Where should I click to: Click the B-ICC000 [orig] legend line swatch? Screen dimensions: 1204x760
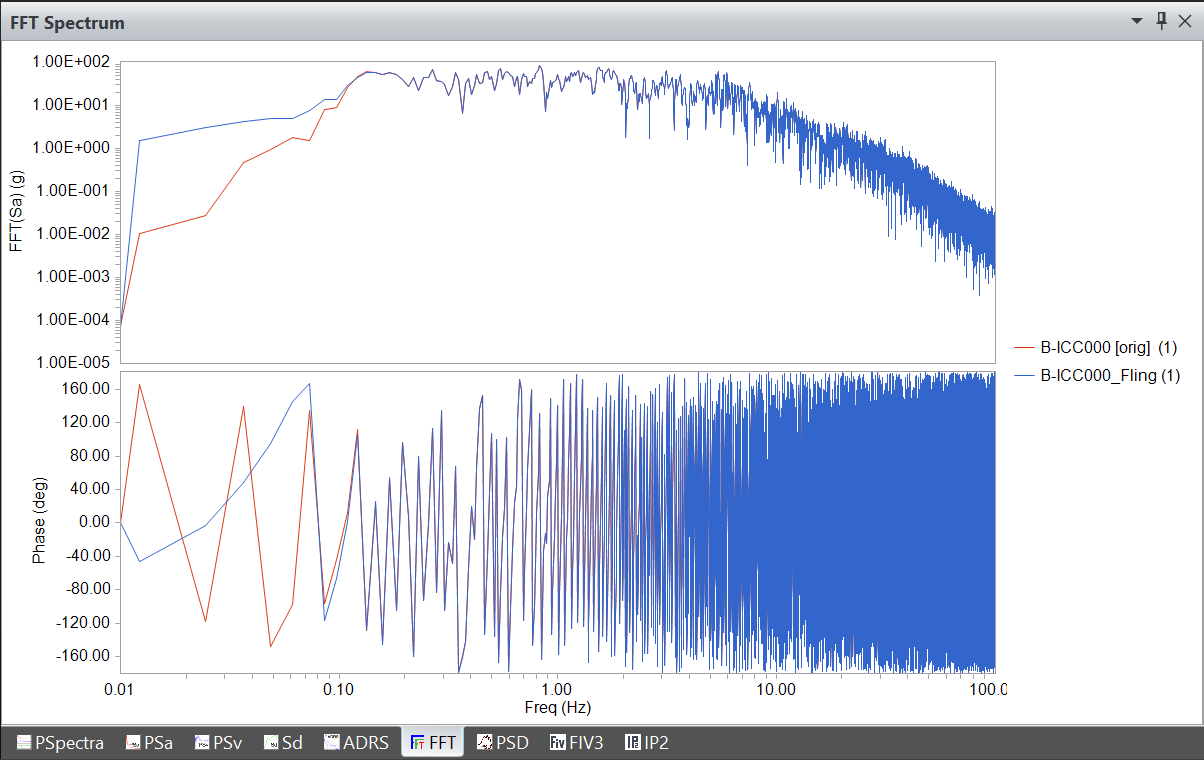point(1024,347)
